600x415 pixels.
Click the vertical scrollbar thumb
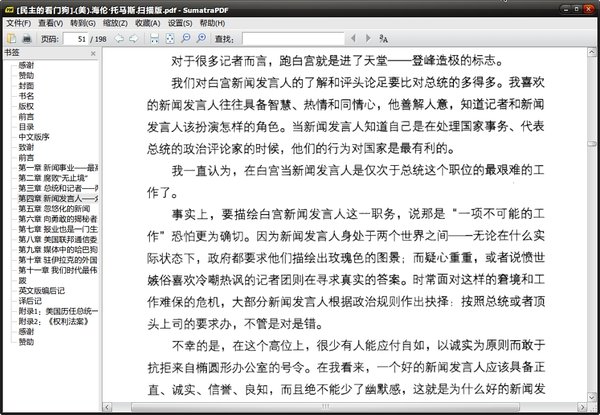tap(592, 144)
